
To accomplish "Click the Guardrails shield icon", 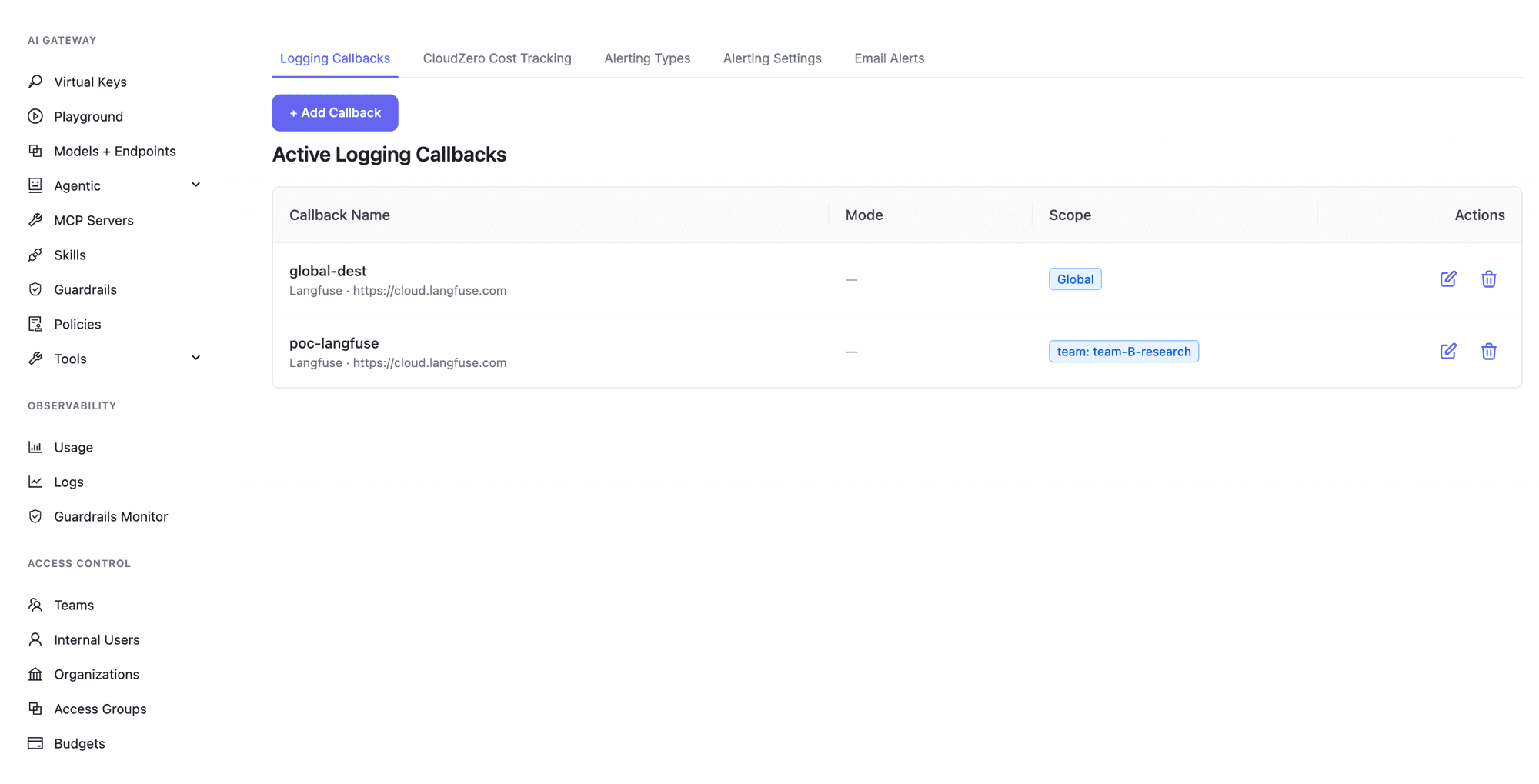I will pyautogui.click(x=35, y=289).
